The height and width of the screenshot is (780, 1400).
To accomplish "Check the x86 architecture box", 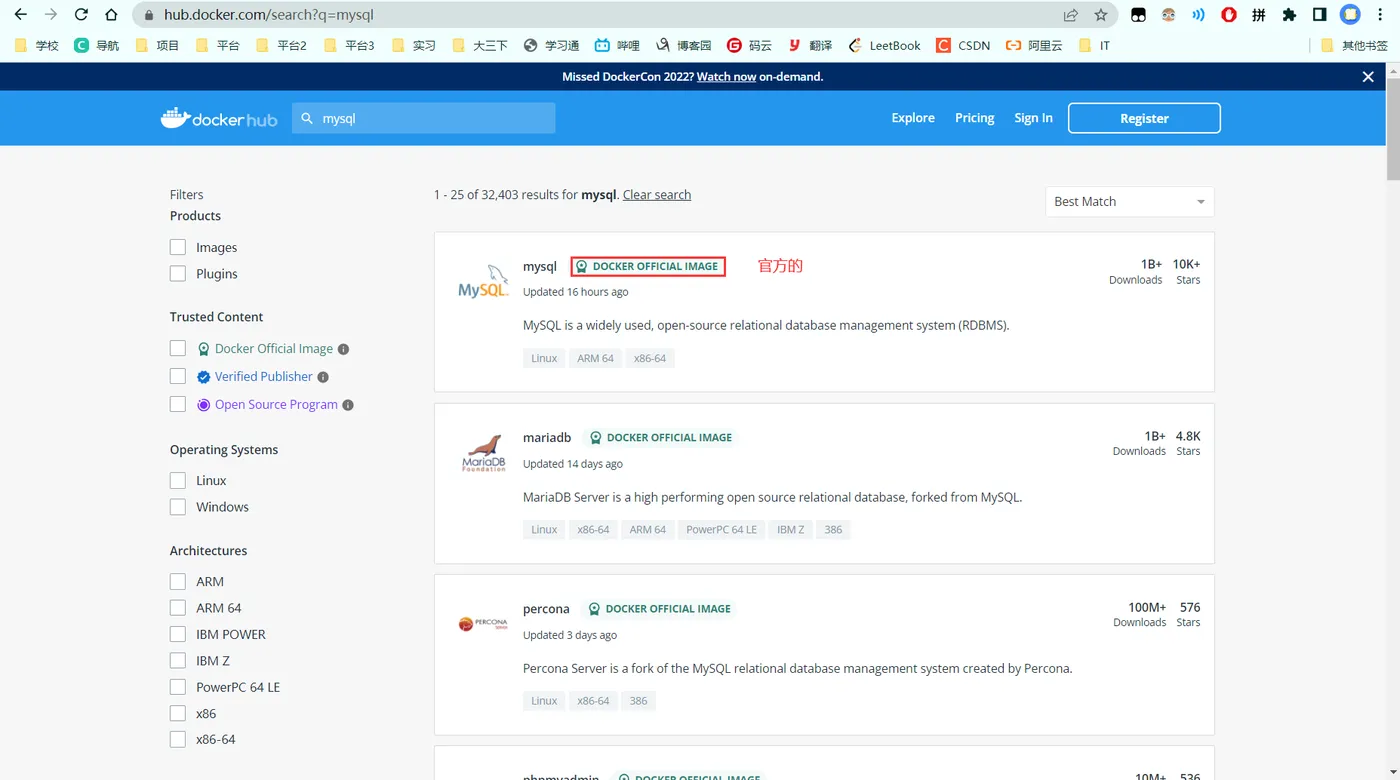I will pos(178,713).
